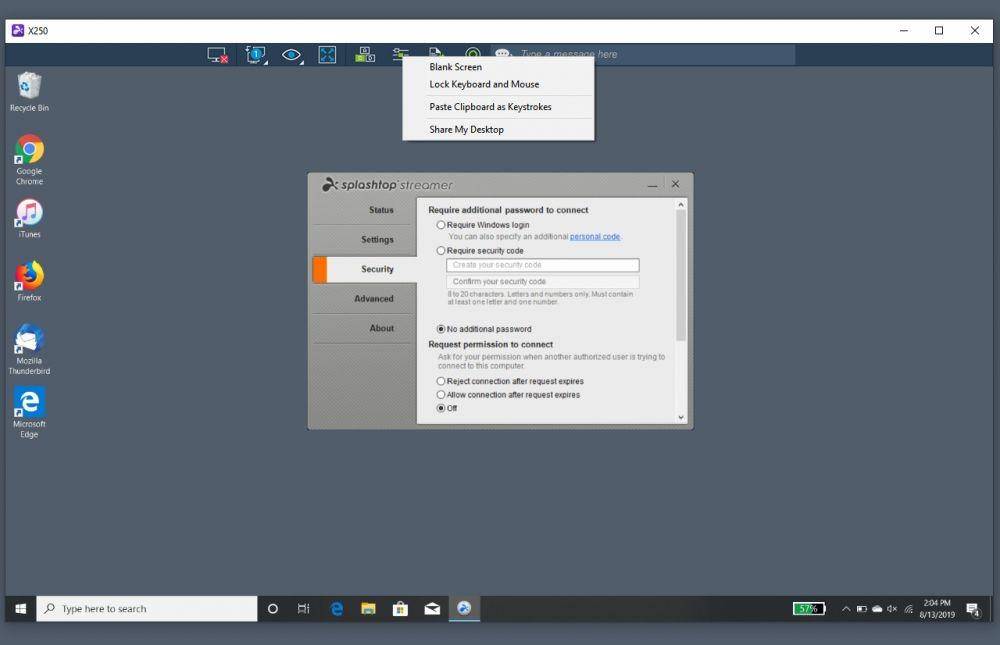Click the 'Type here to search' box

(147, 609)
